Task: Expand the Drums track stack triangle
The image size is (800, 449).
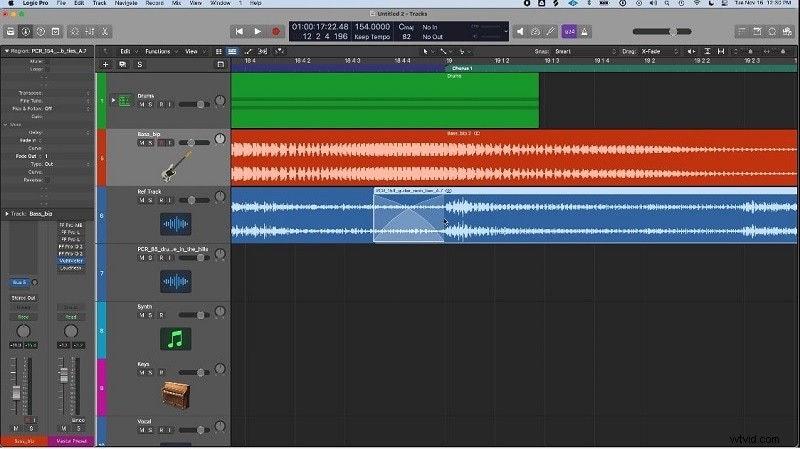Action: 113,100
